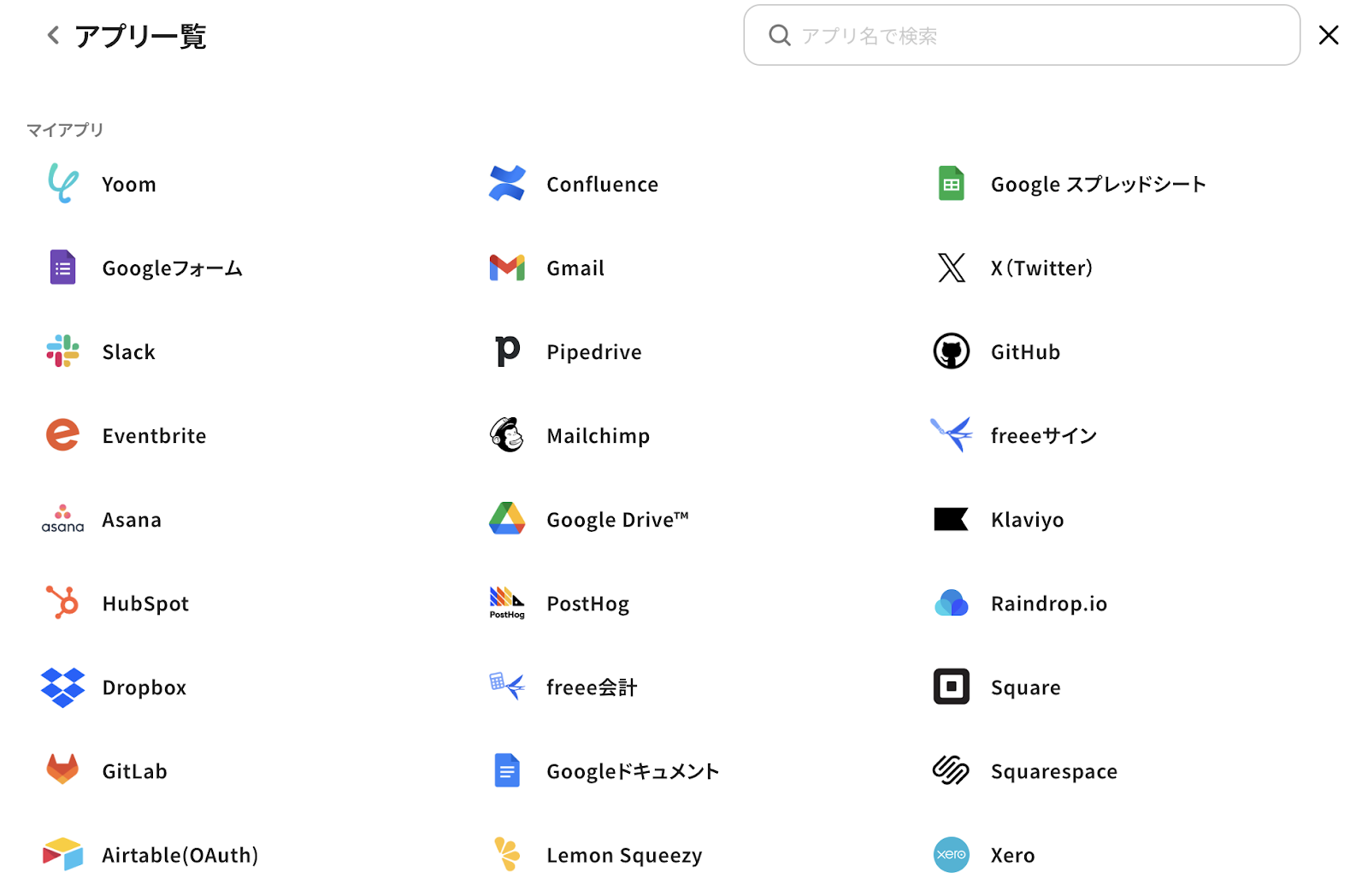The image size is (1368, 896).
Task: Click the search magnifier icon
Action: (x=779, y=35)
